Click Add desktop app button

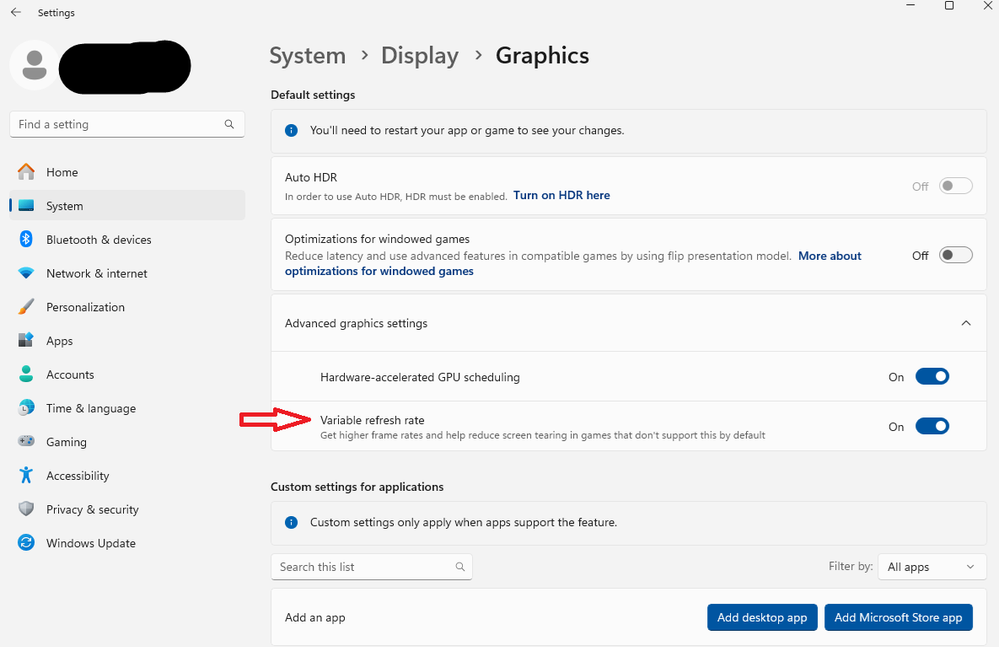(762, 617)
